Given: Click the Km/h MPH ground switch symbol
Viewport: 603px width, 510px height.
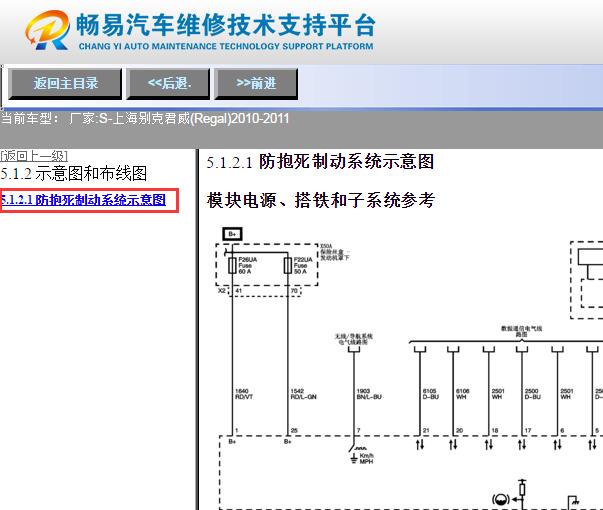Looking at the screenshot, I should (x=361, y=454).
